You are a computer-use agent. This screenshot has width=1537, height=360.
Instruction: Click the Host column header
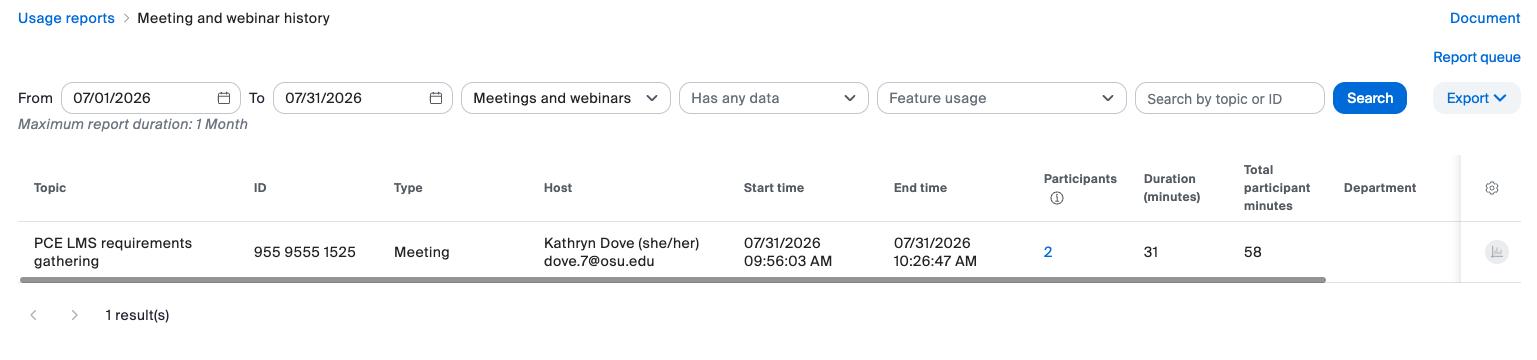pyautogui.click(x=558, y=188)
